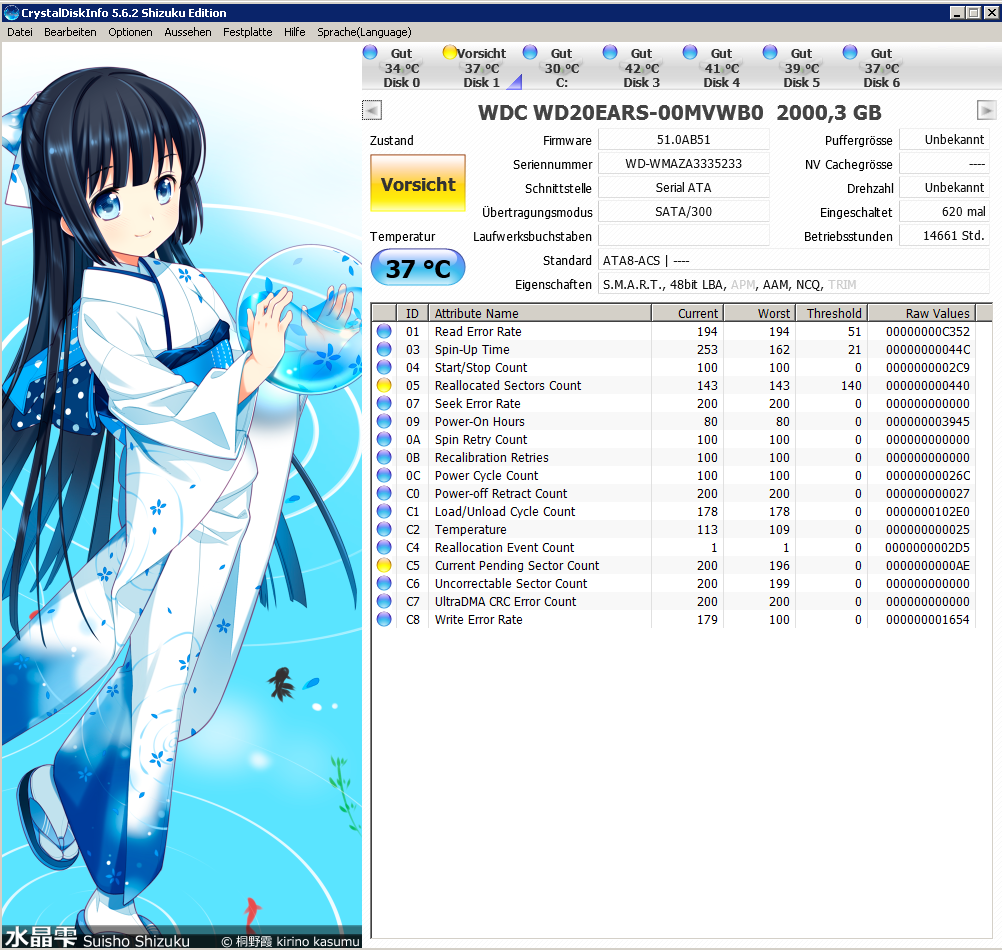Viewport: 1002px width, 950px height.
Task: Click blue status icon for UltraDMA CRC Error Count
Action: click(383, 601)
